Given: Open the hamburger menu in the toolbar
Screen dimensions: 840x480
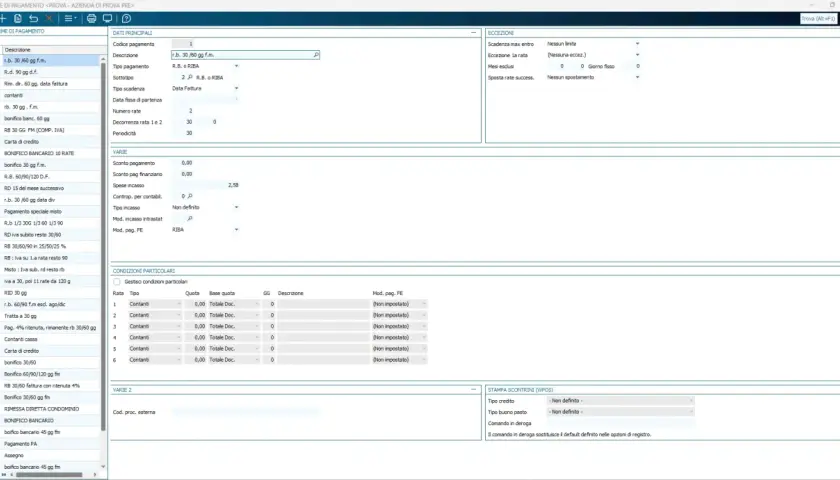Looking at the screenshot, I should [70, 18].
